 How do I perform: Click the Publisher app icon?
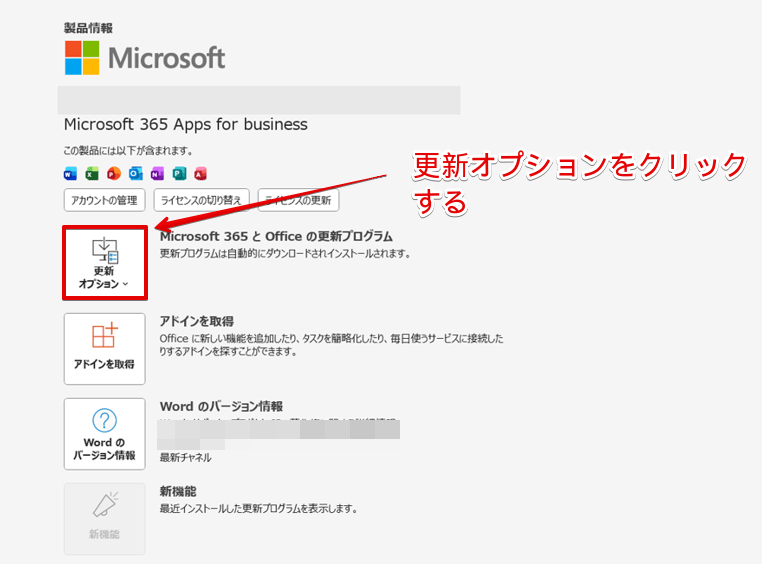tap(179, 173)
